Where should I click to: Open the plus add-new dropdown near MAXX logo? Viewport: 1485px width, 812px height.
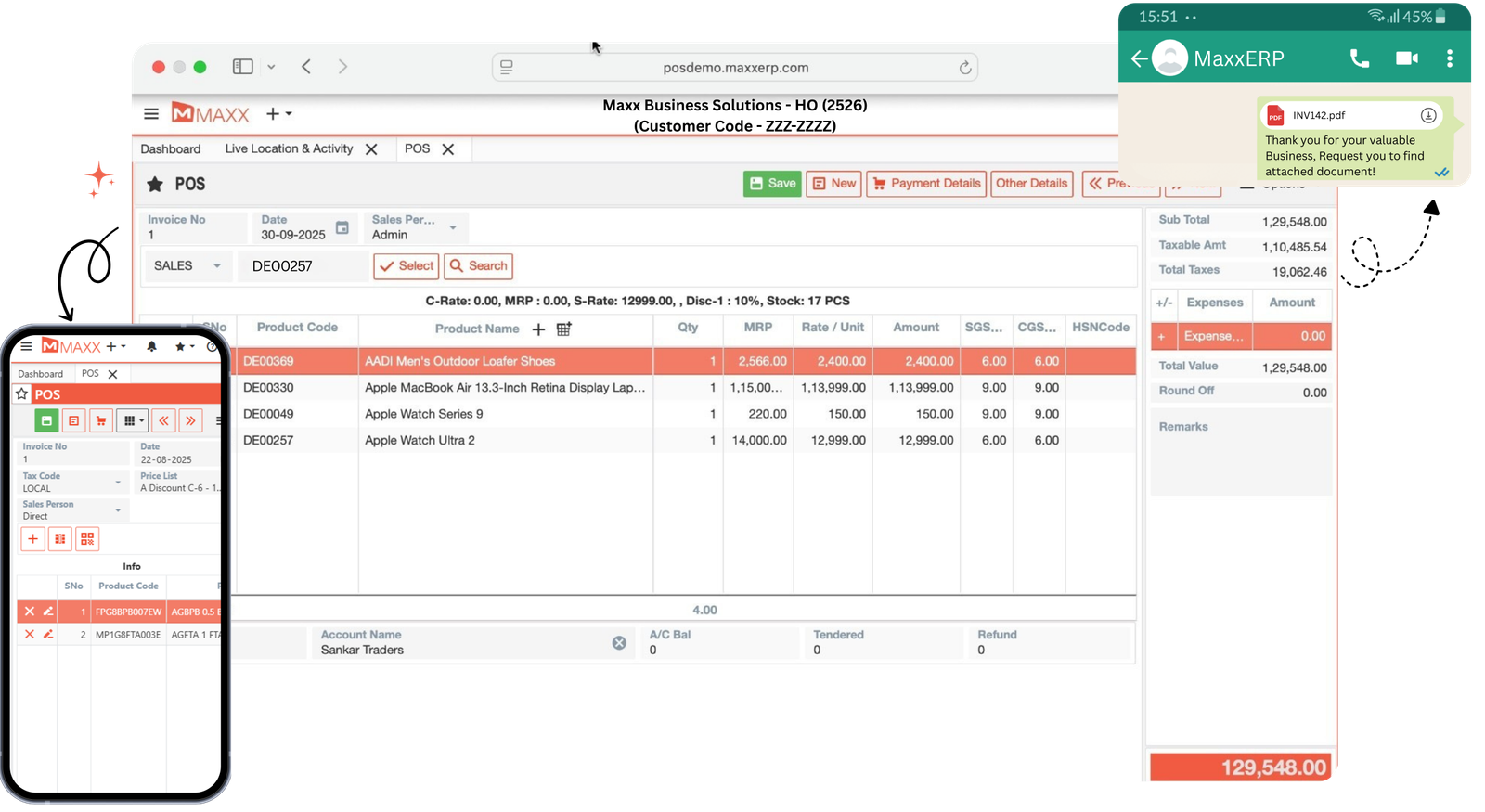[x=278, y=114]
